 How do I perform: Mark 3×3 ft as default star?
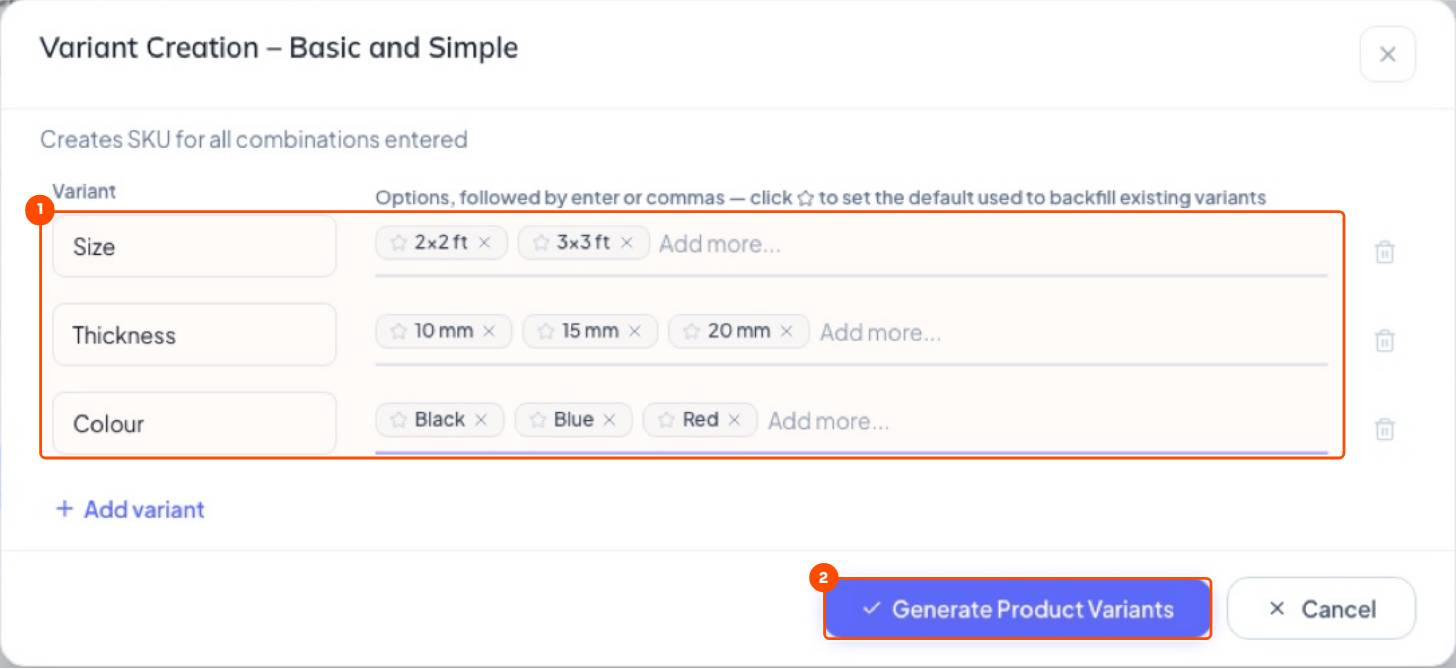coord(541,243)
